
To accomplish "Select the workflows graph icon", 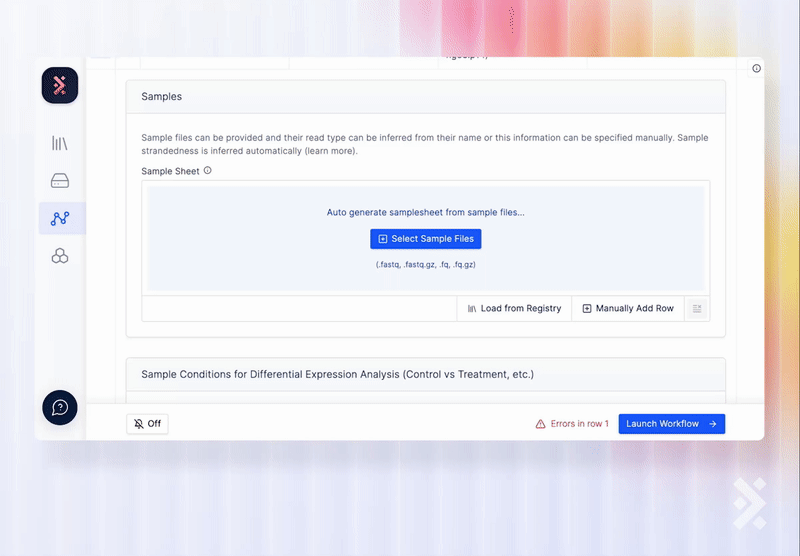I will pyautogui.click(x=60, y=218).
